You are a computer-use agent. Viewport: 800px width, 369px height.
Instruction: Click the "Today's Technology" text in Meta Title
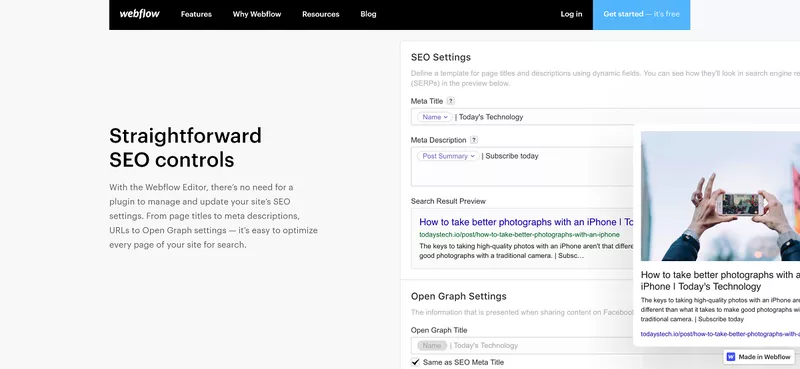click(491, 117)
